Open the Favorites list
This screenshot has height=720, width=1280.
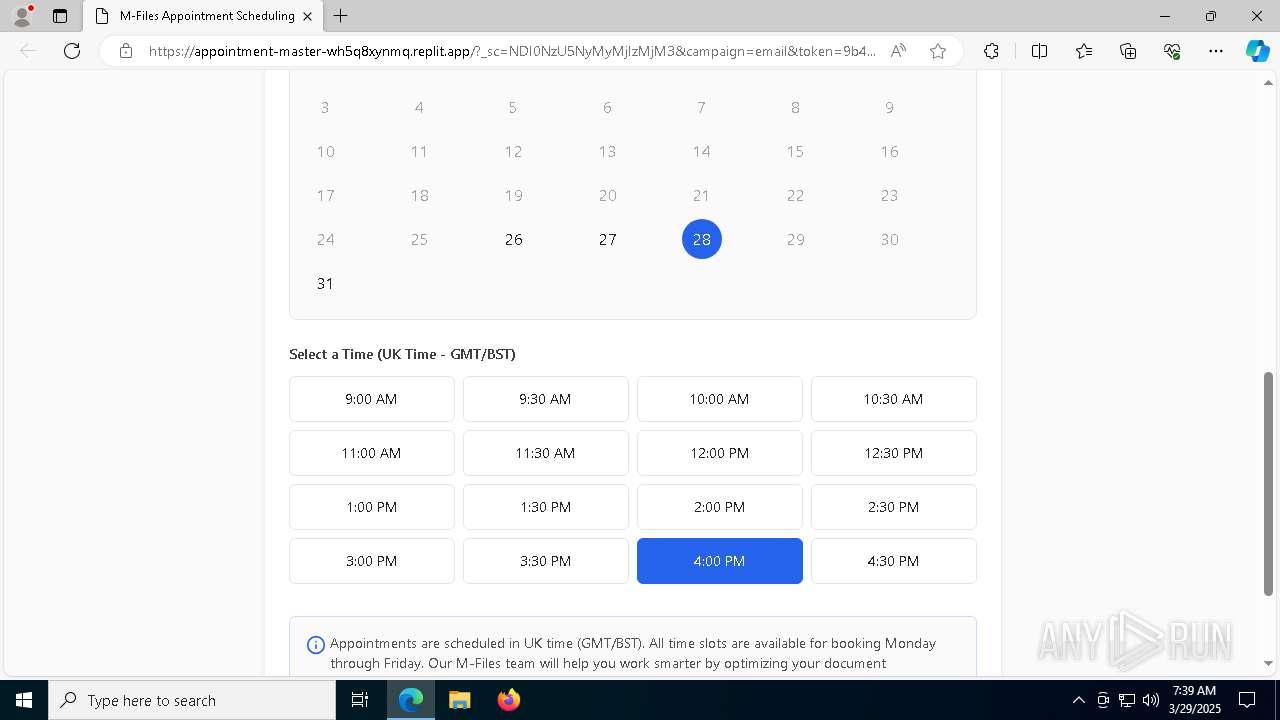tap(1084, 51)
